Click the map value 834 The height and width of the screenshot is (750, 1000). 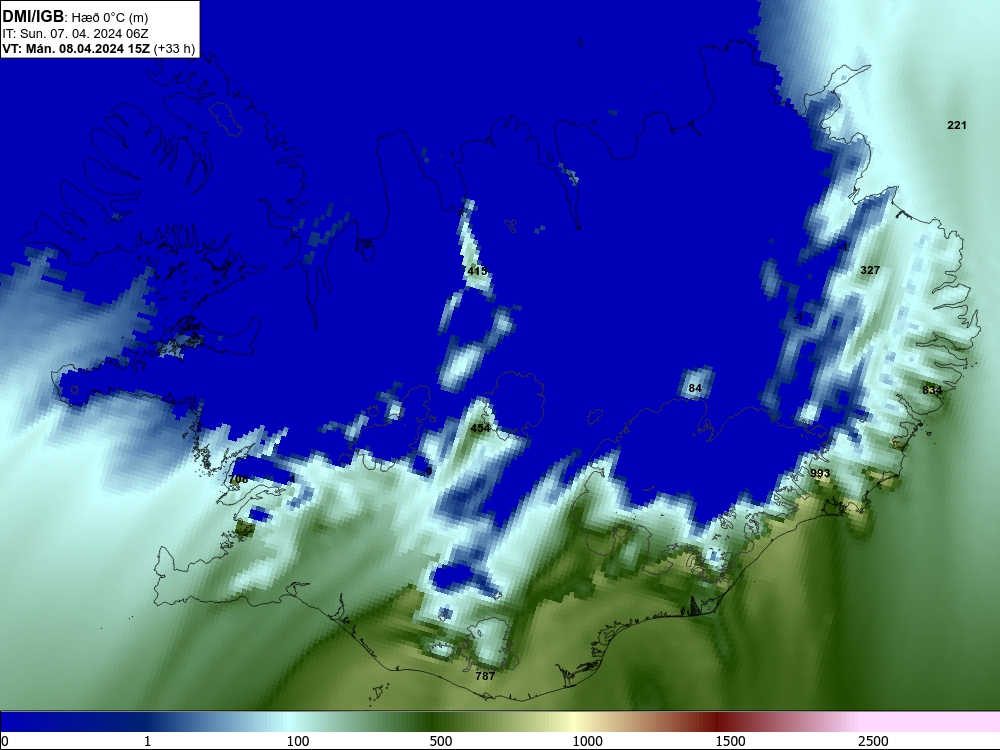(x=932, y=390)
